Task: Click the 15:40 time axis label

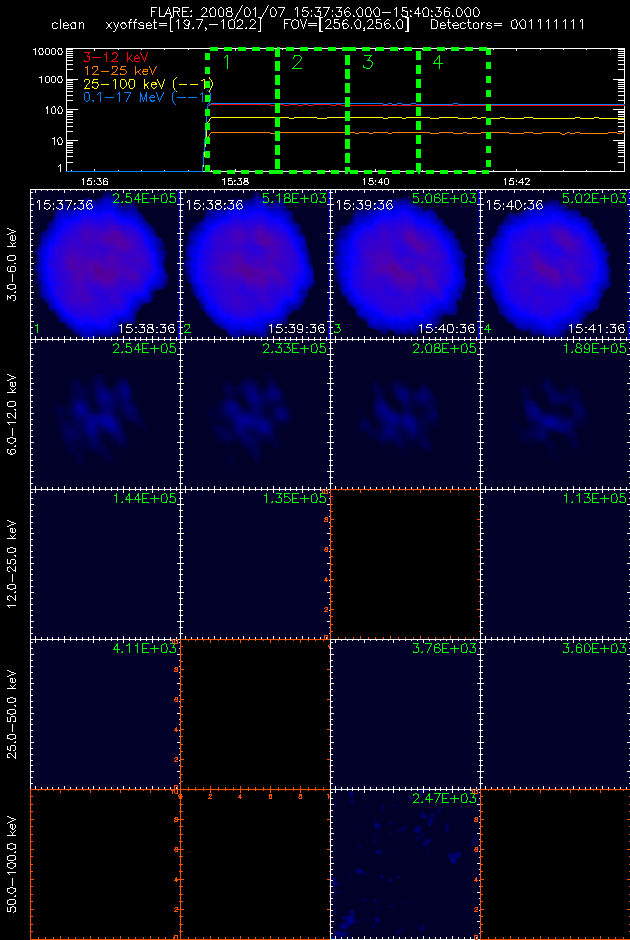Action: tap(376, 180)
